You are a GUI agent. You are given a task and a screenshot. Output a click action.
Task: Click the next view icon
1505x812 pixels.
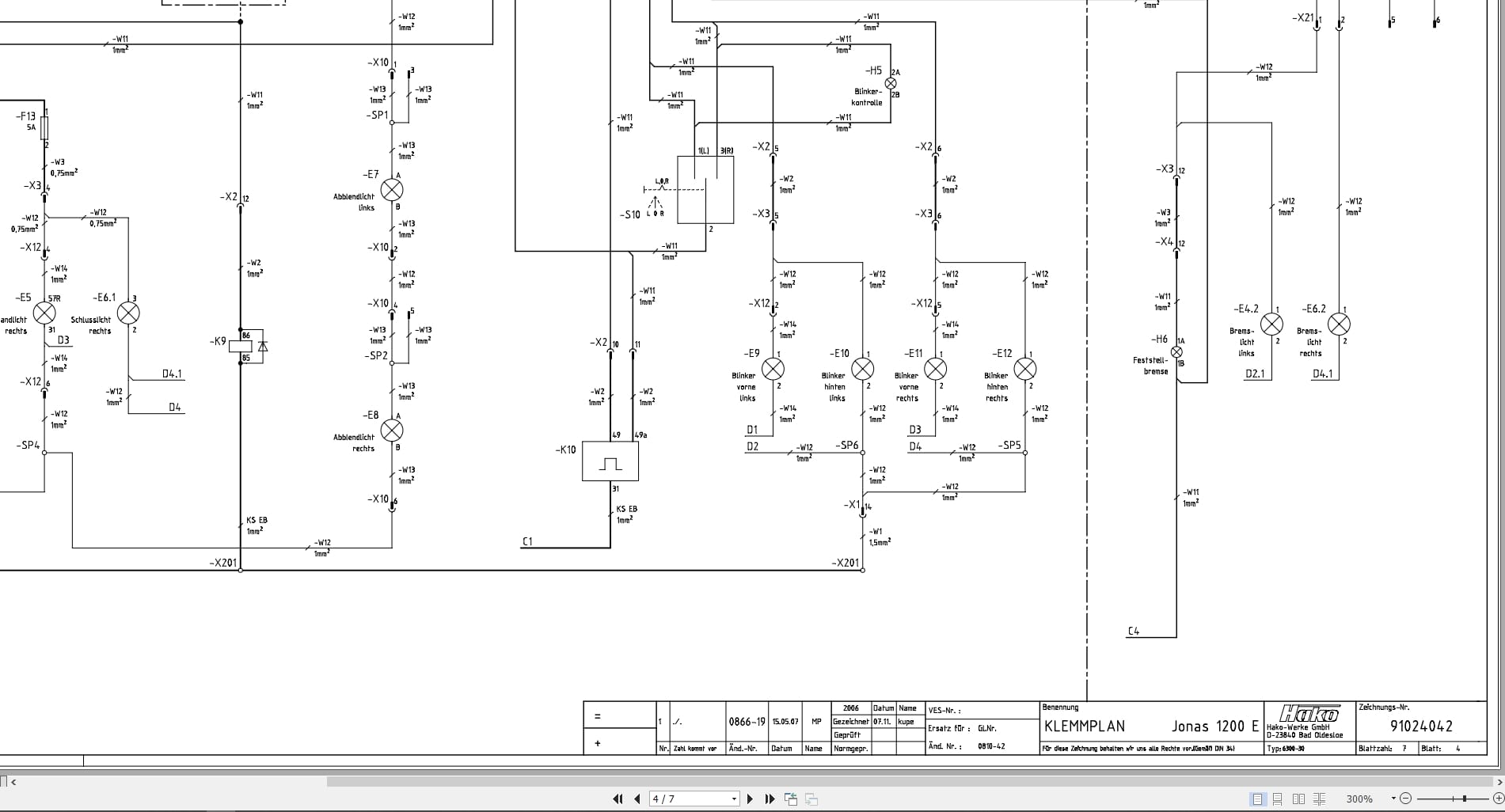coord(811,799)
